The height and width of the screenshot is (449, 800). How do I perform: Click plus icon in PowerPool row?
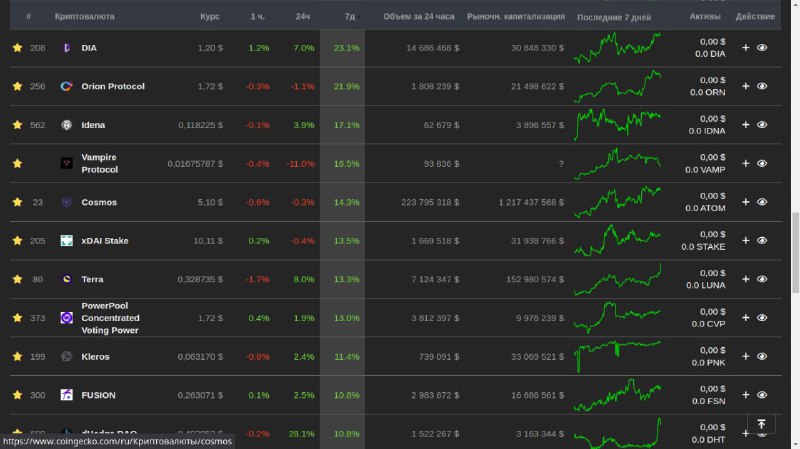tap(745, 318)
